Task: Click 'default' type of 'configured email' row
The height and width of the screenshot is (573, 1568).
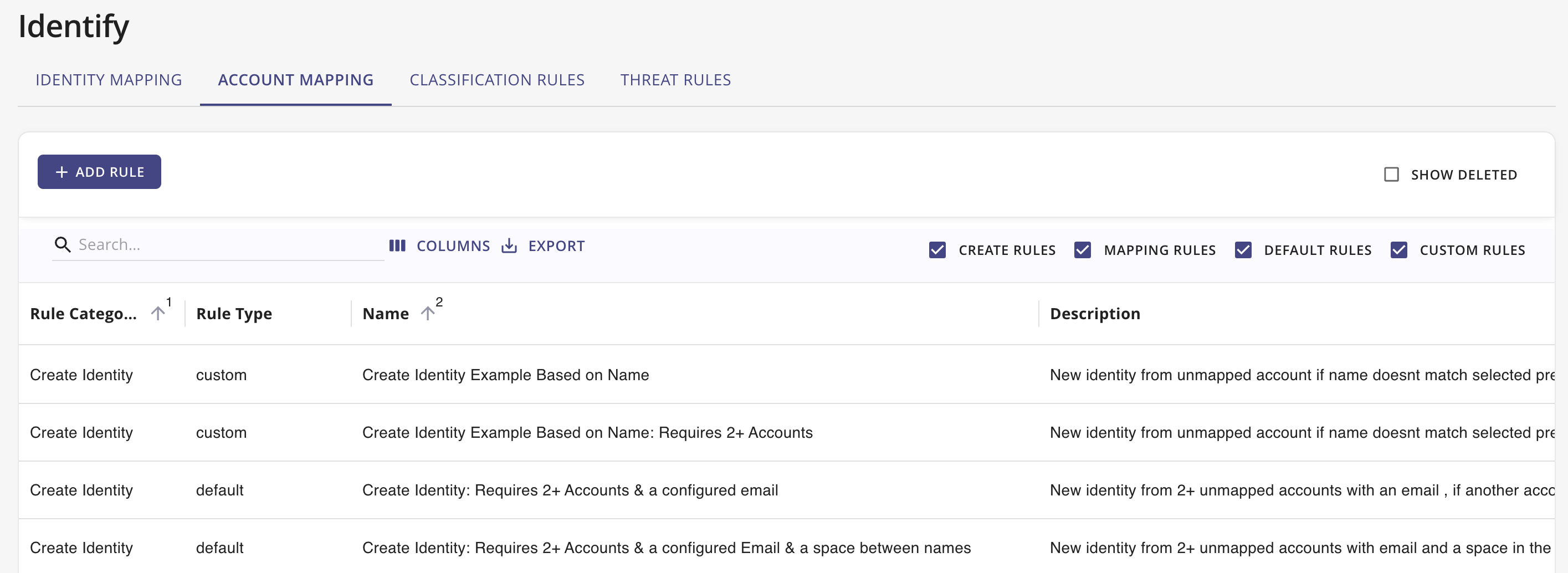Action: [x=219, y=490]
